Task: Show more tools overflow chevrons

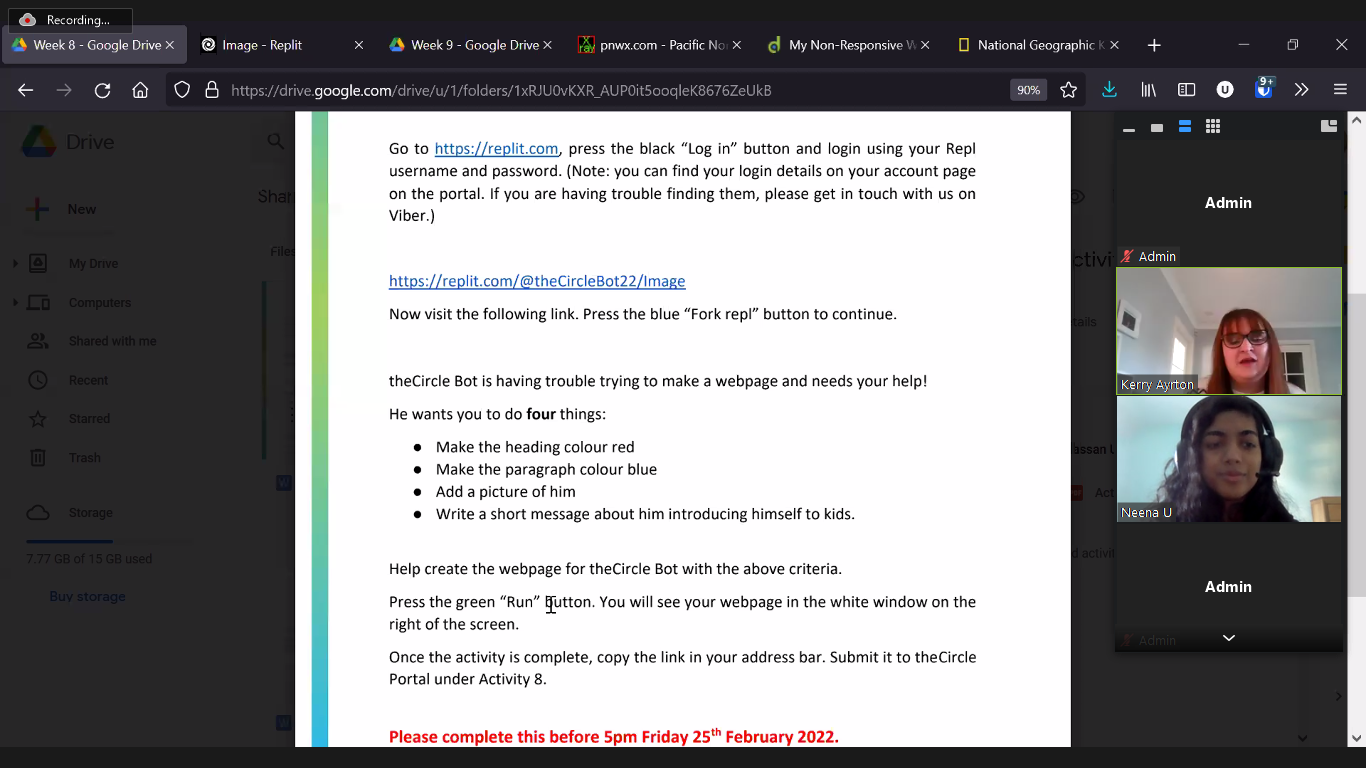Action: point(1301,90)
